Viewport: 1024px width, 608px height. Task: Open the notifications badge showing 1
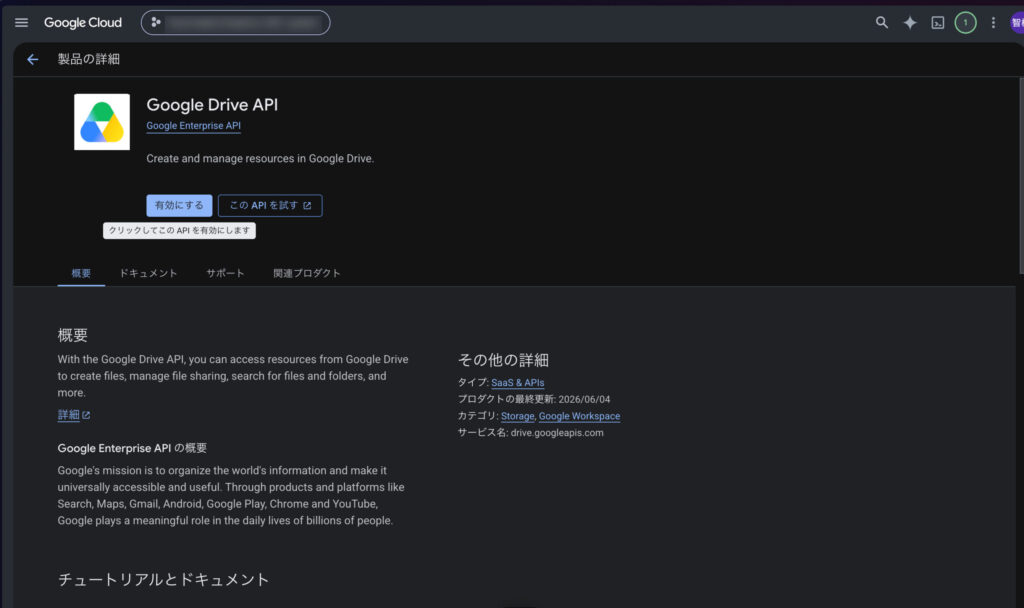click(x=965, y=23)
